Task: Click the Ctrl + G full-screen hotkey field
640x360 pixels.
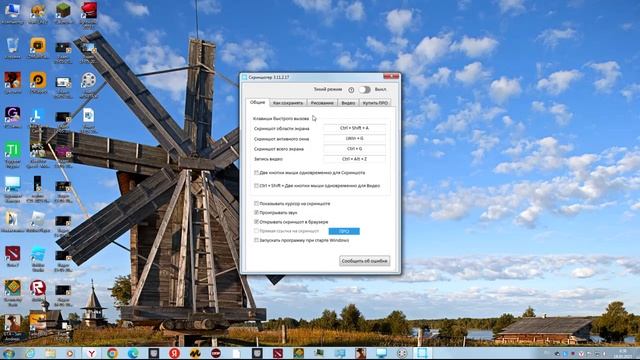Action: [x=354, y=149]
